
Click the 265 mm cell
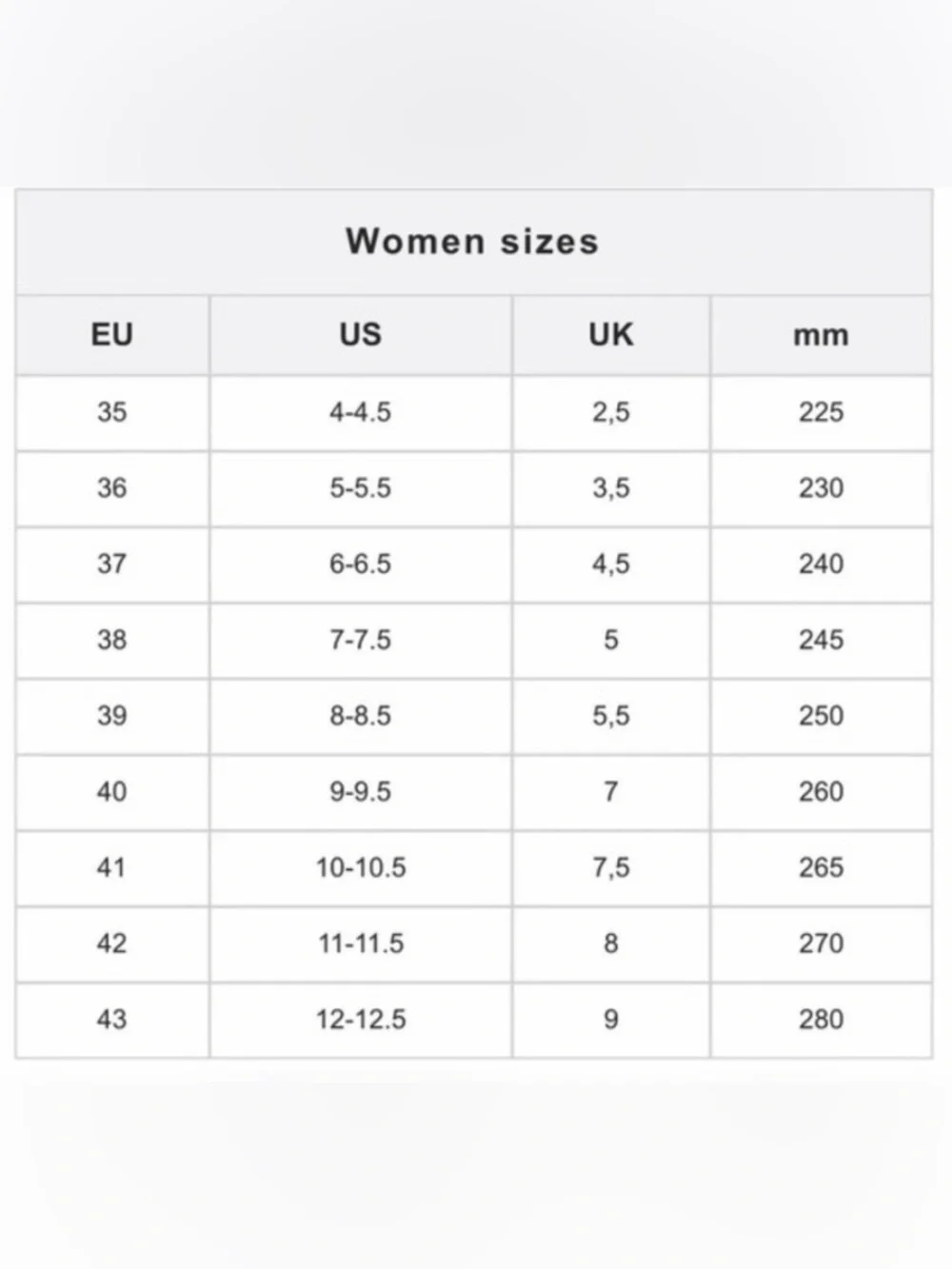tap(821, 867)
